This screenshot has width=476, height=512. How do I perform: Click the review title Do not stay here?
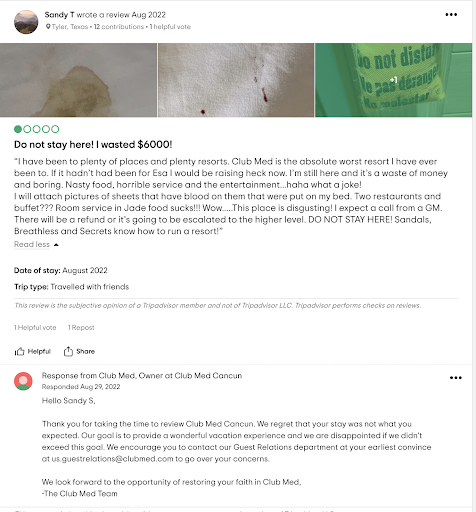(93, 145)
